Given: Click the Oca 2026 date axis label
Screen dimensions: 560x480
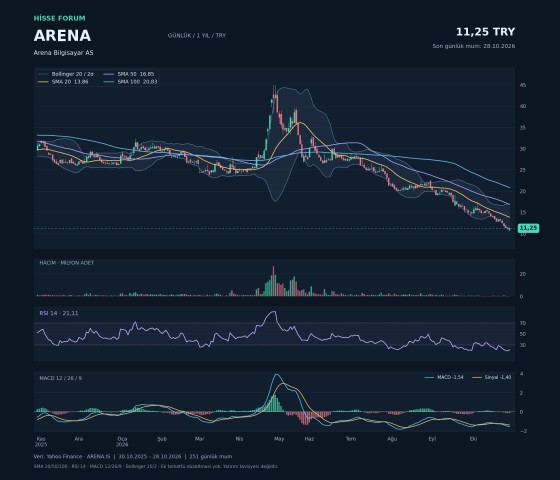Looking at the screenshot, I should click(122, 442).
